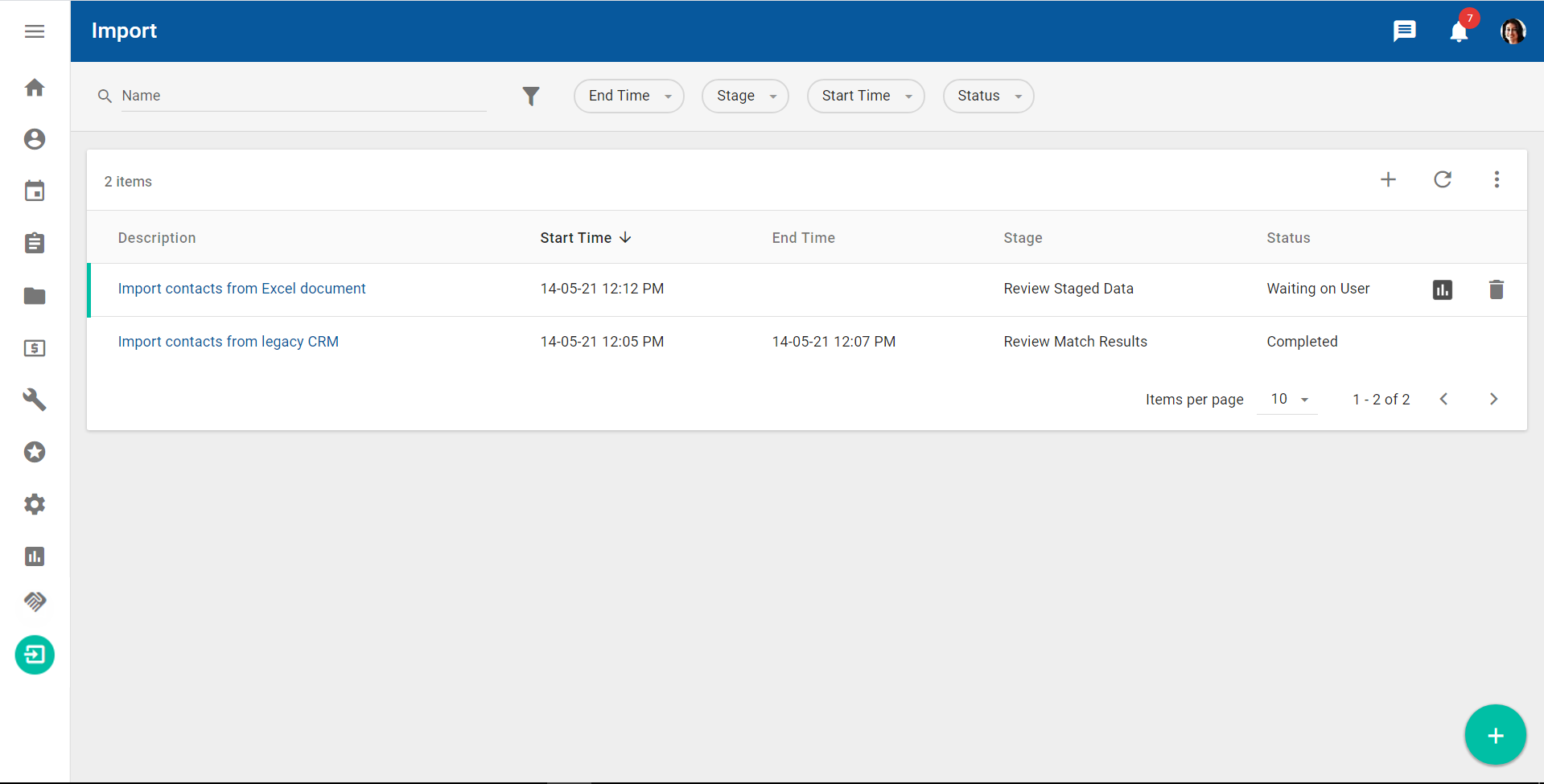Open the Stage filter dropdown
1544x784 pixels.
point(744,96)
